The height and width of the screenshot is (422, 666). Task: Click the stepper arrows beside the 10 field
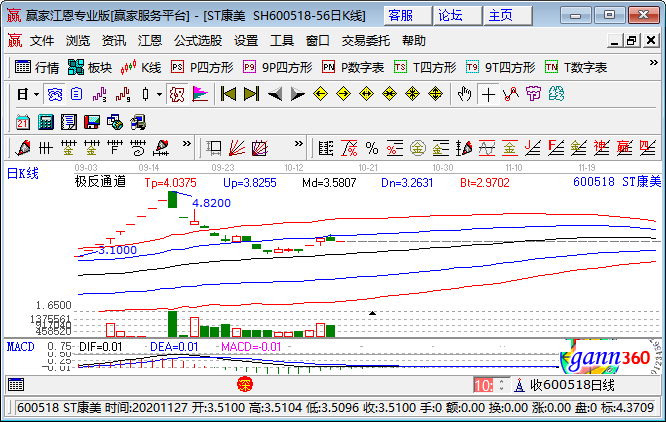click(501, 385)
